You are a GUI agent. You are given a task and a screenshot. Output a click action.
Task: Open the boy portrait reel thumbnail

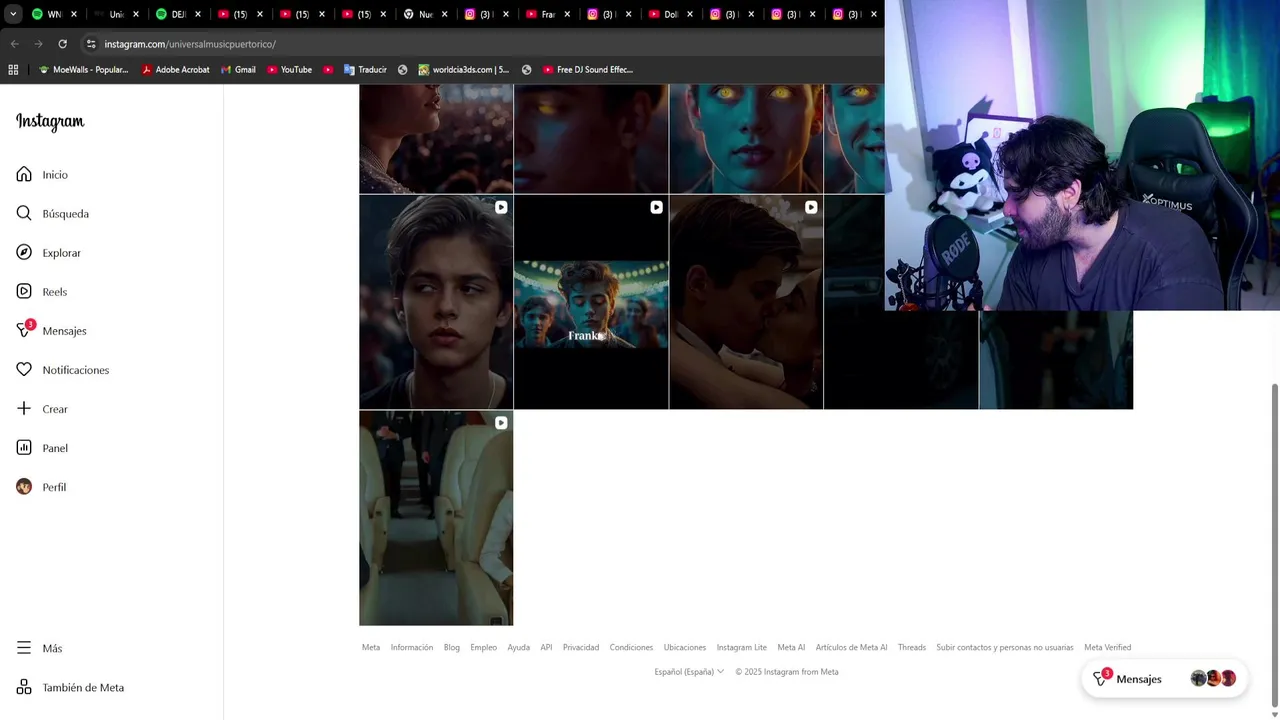tap(436, 302)
